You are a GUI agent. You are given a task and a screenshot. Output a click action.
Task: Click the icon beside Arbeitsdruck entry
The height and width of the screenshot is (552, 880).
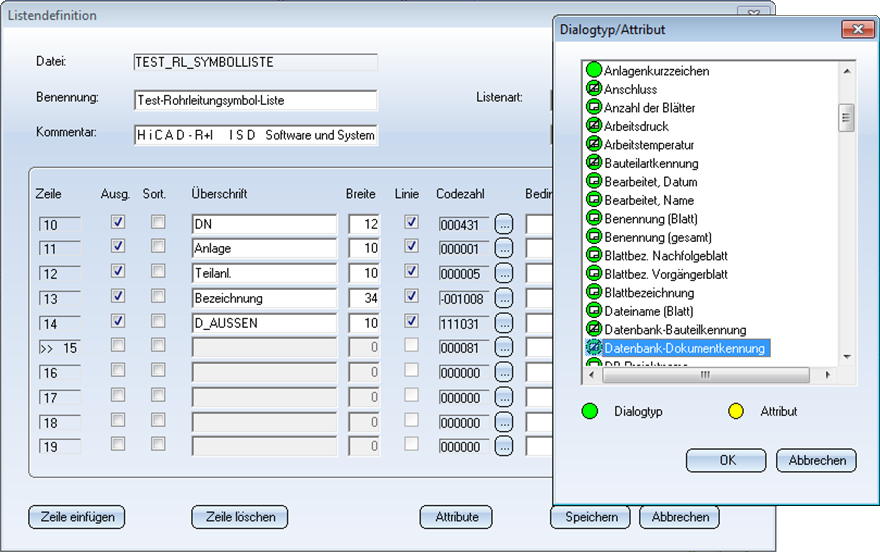593,126
